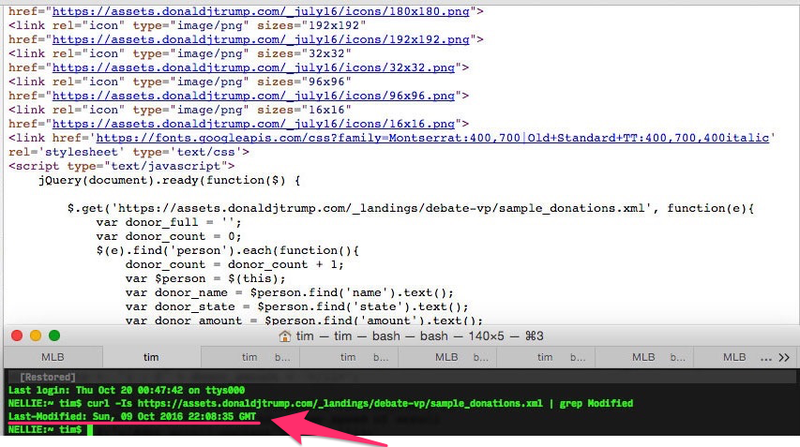Image resolution: width=800 pixels, height=447 pixels.
Task: Show more terminal tabs with the chevron
Action: point(784,358)
